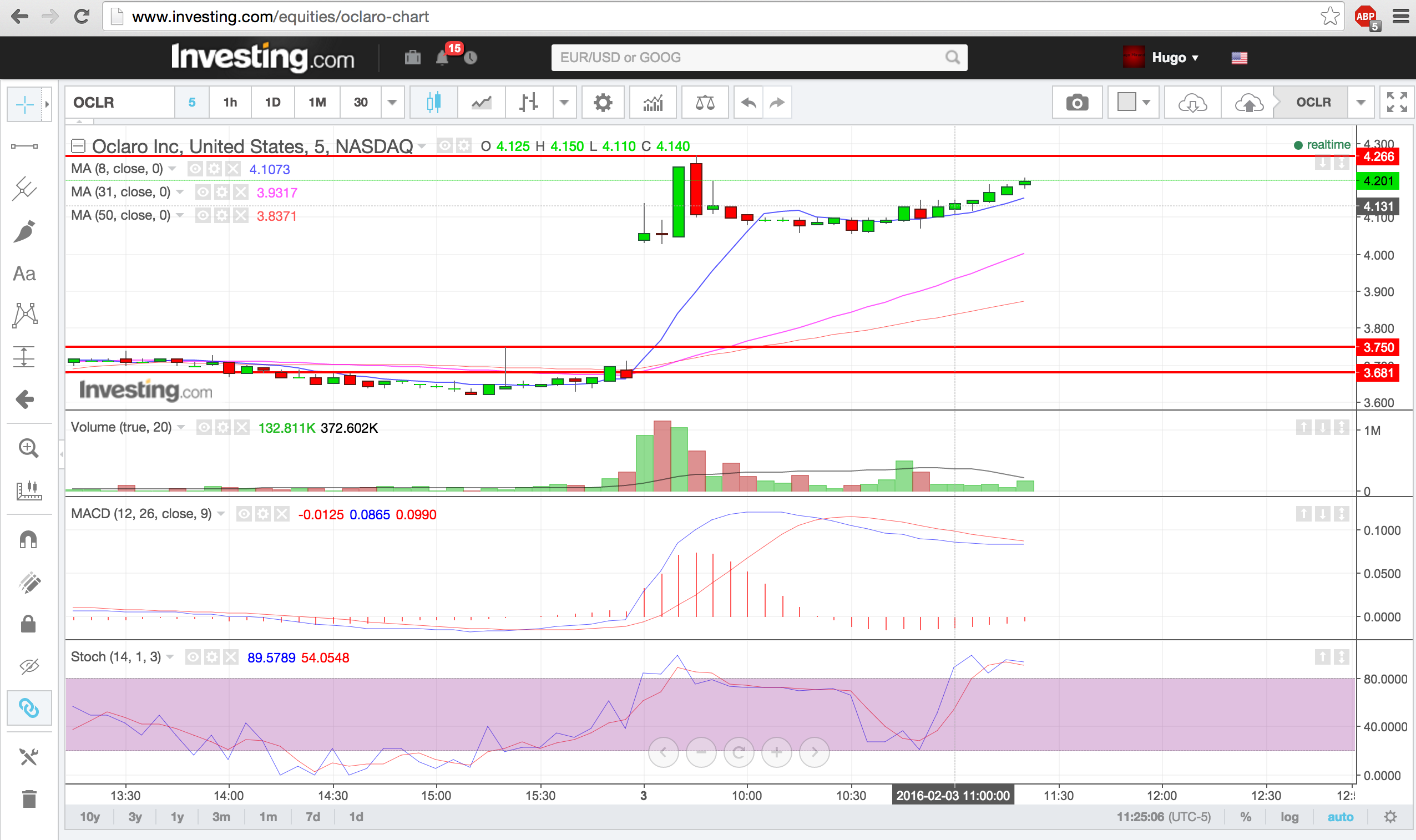Toggle hide all drawings eye icon
Viewport: 1416px width, 840px height.
click(x=28, y=666)
